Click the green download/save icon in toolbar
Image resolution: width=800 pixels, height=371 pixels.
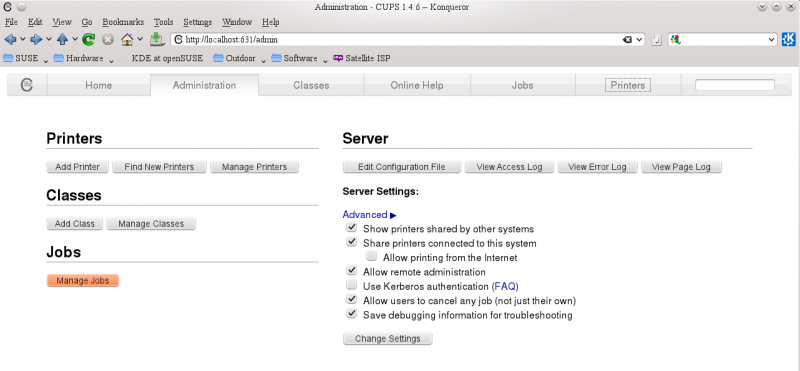[x=156, y=39]
